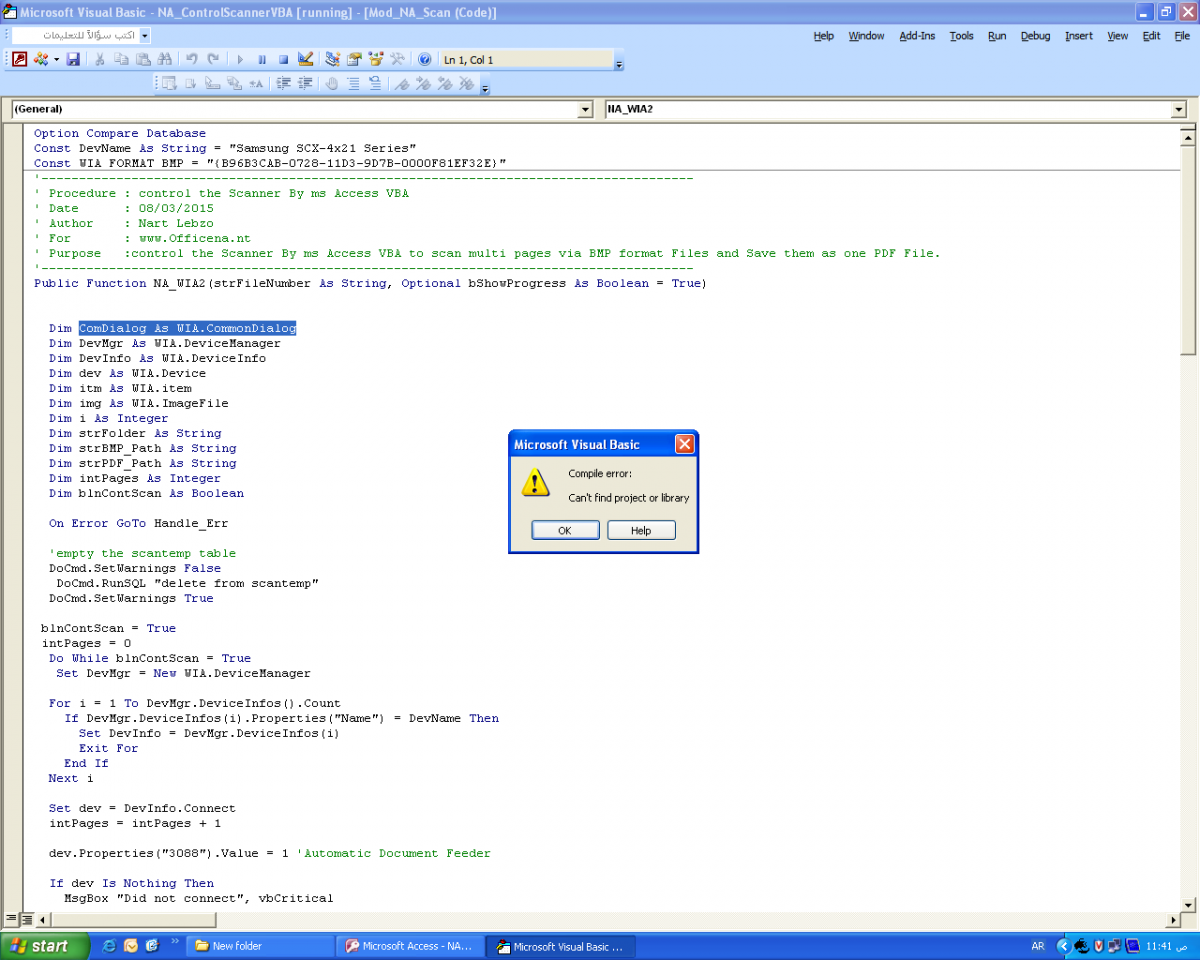Open Find with the binoculars icon
Screen dimensions: 1200x960
click(166, 60)
